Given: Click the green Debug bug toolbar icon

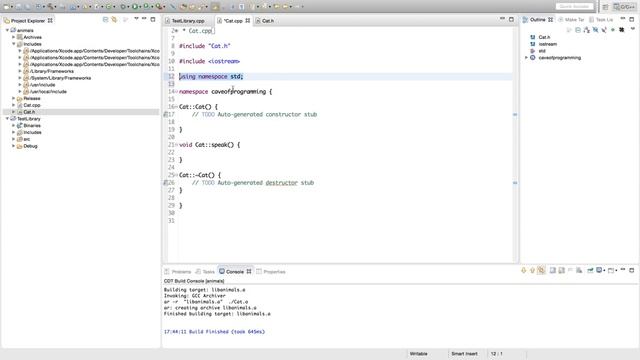Looking at the screenshot, I should (123, 7).
